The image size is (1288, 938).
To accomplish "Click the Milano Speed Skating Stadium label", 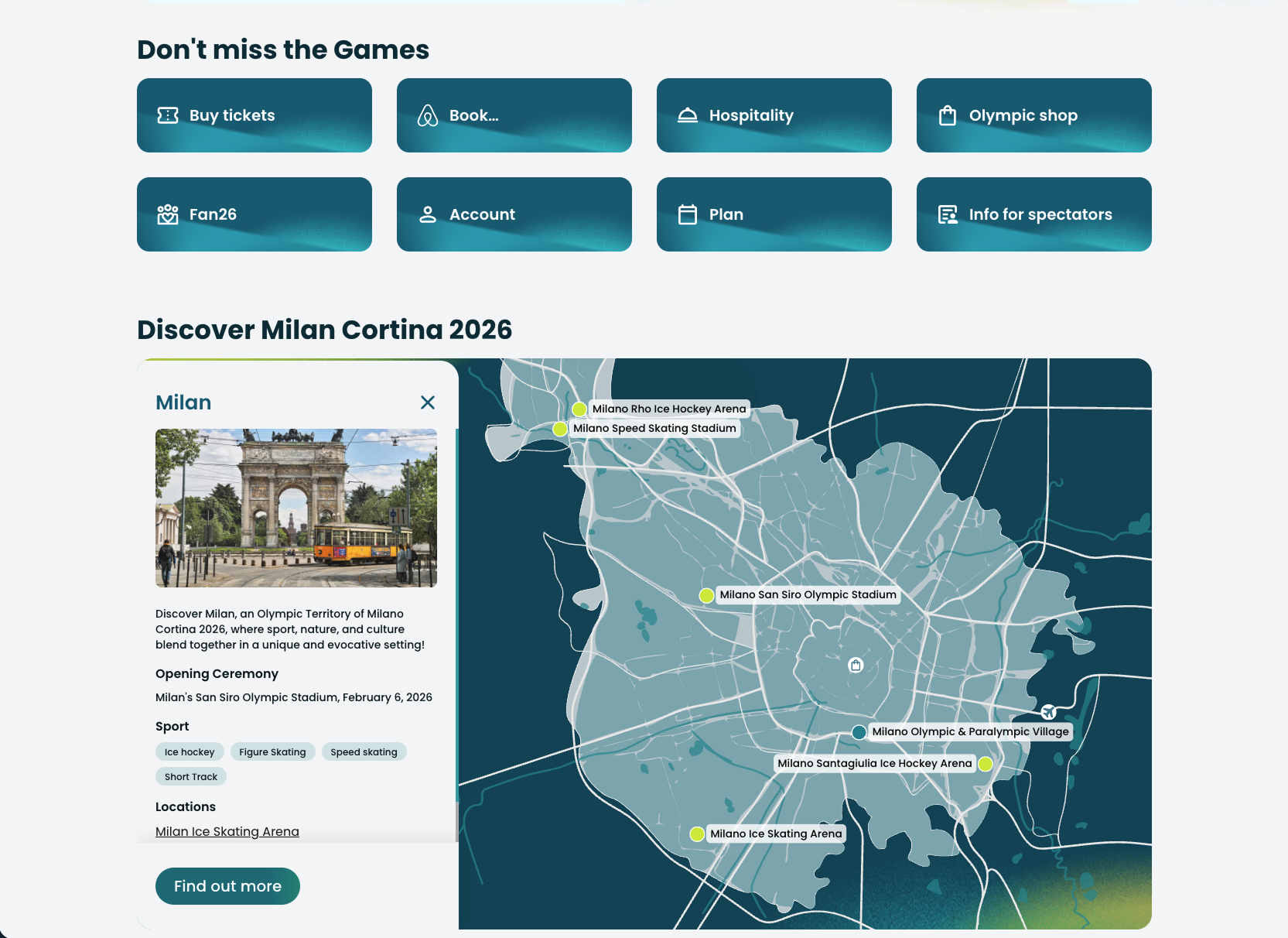I will coord(654,428).
